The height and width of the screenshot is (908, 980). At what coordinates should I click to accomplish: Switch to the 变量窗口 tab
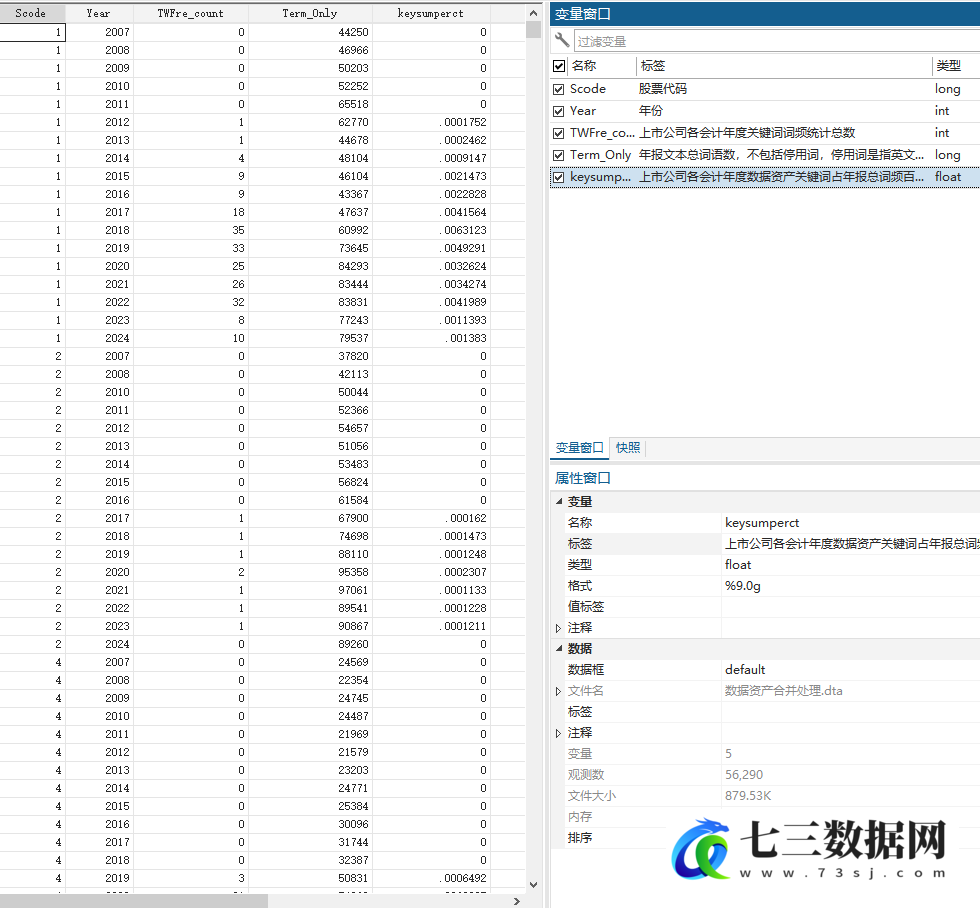coord(579,448)
